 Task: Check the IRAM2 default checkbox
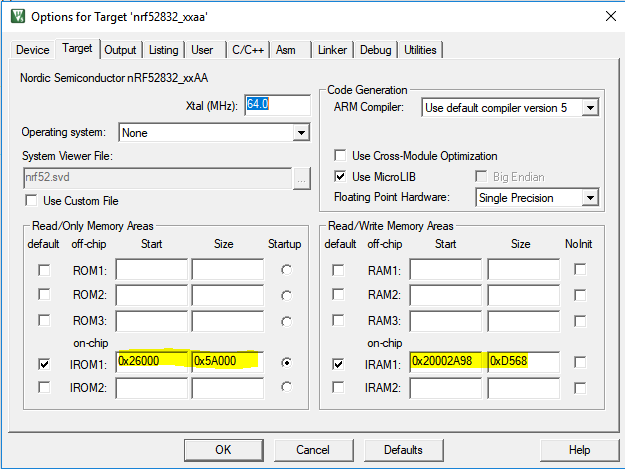click(338, 387)
